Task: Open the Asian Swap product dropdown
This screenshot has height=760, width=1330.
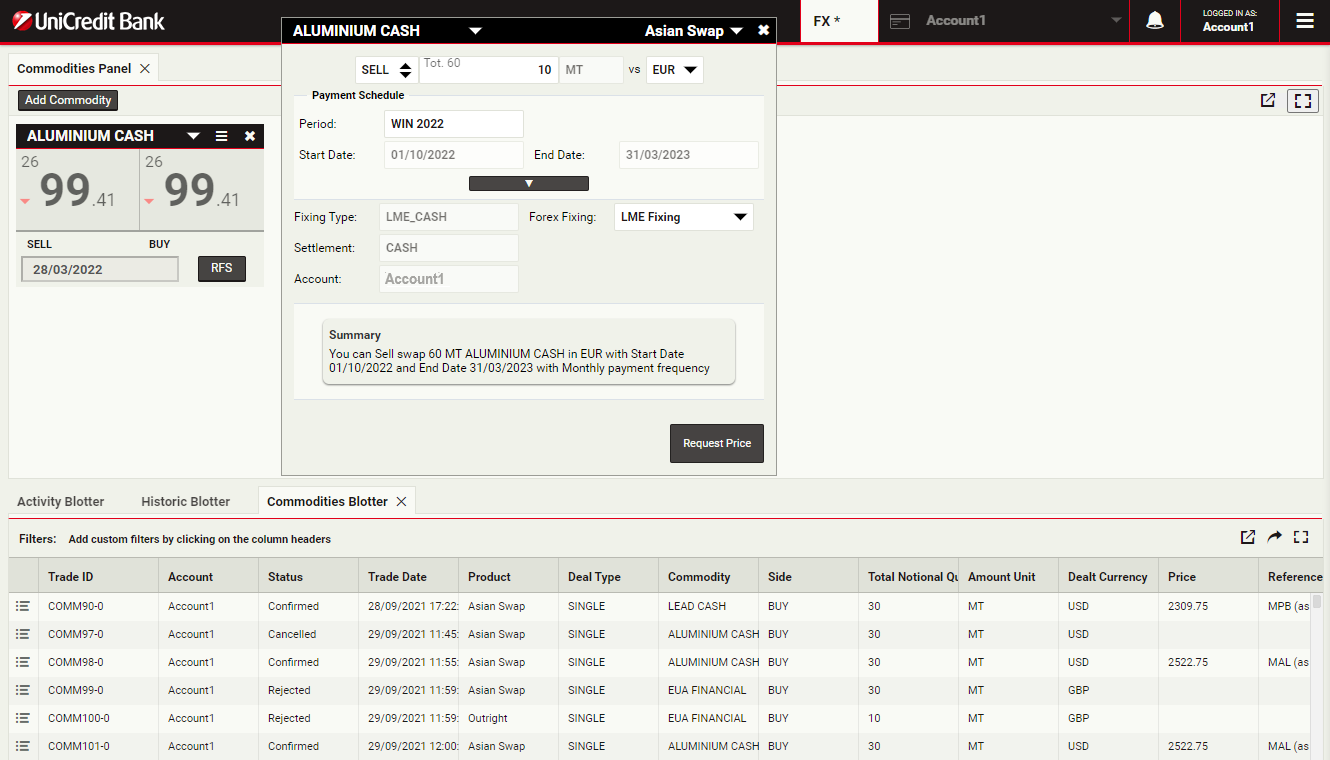Action: 694,31
